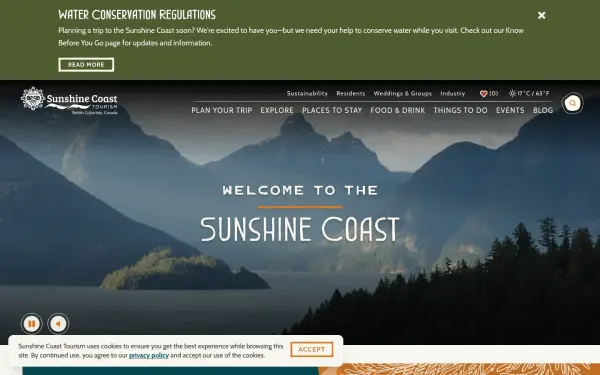Open the Events menu

pyautogui.click(x=510, y=110)
